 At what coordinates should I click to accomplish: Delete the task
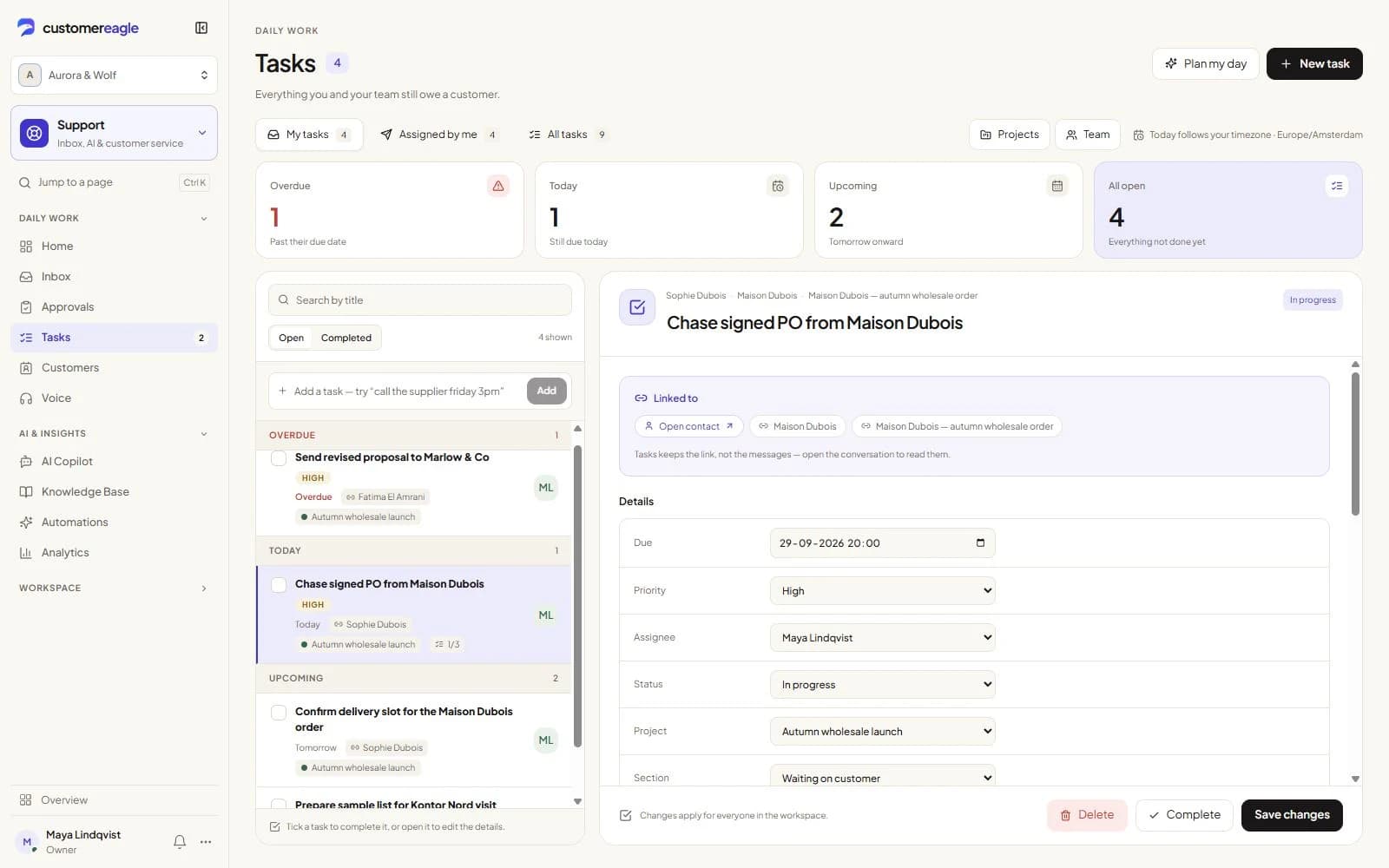tap(1087, 815)
